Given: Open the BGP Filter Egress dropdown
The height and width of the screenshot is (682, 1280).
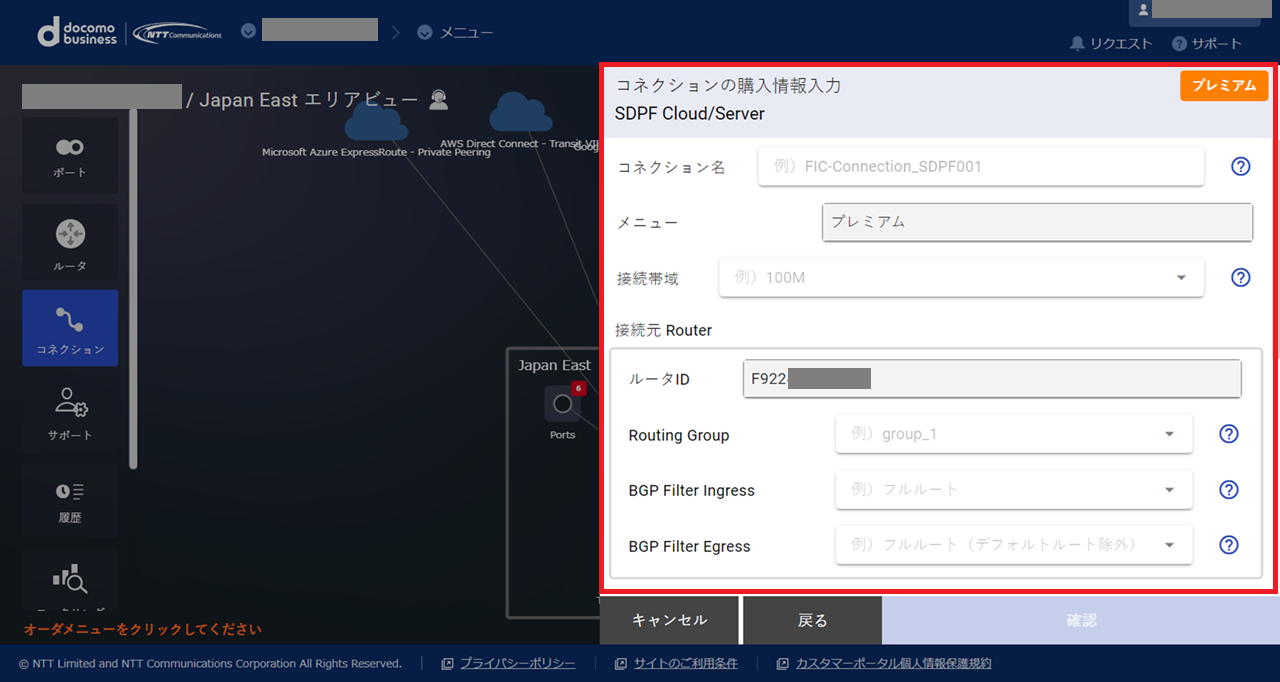Looking at the screenshot, I should (x=1013, y=545).
